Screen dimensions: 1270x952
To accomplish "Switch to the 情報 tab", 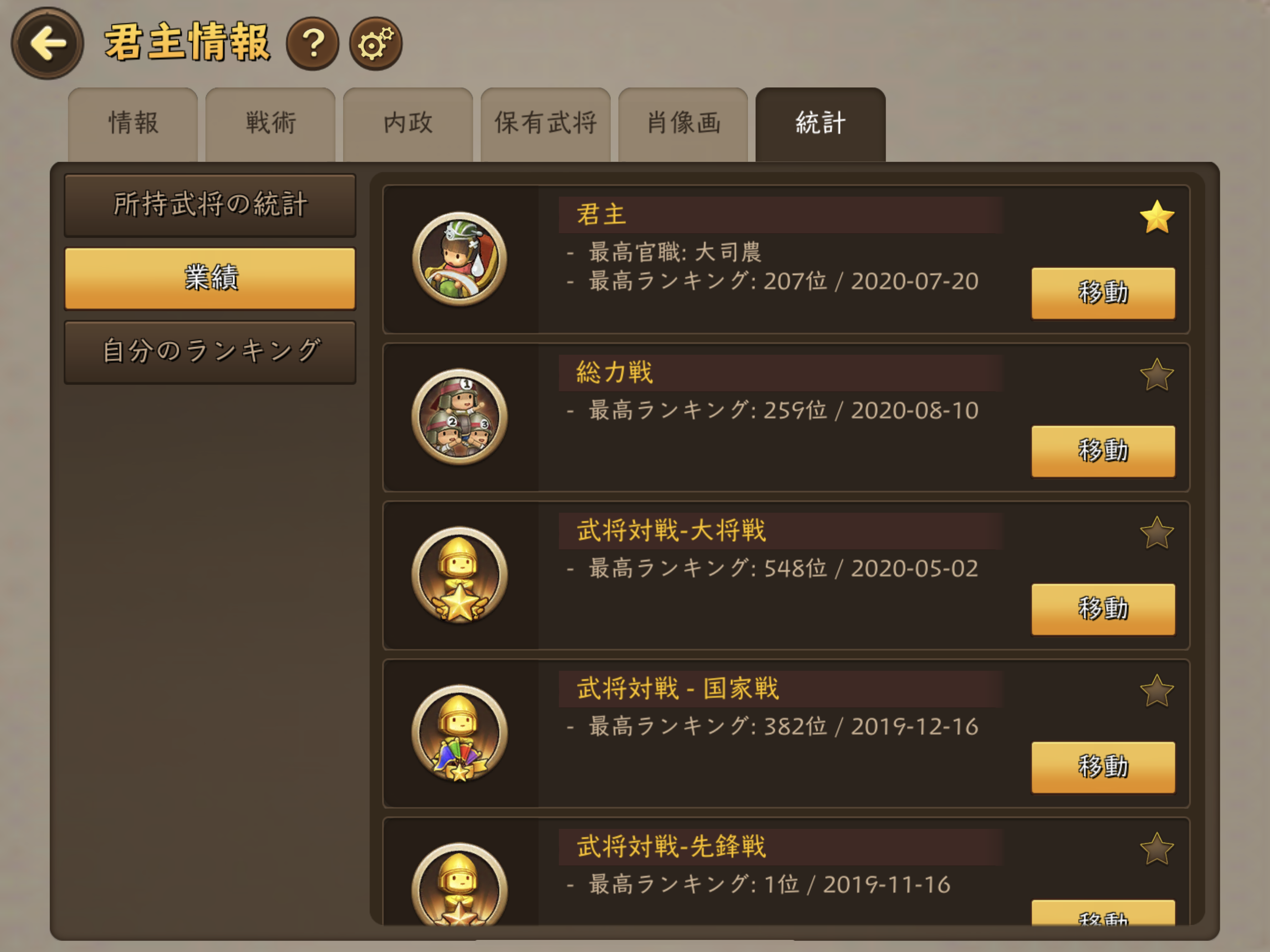I will coord(132,124).
